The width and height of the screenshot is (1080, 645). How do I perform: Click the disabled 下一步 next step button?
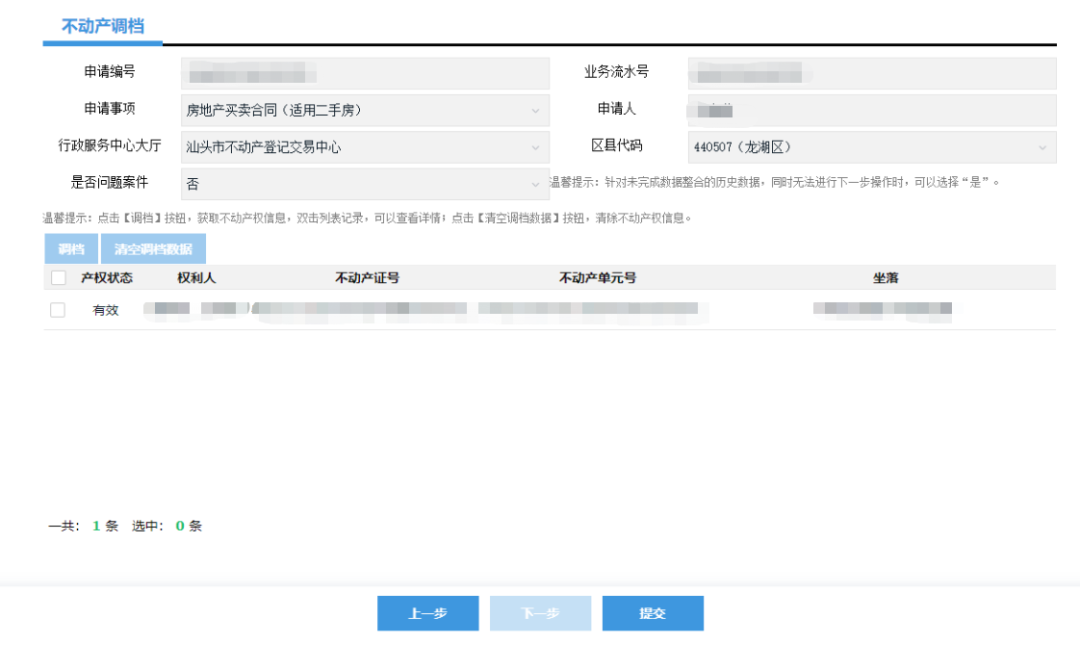tap(540, 613)
